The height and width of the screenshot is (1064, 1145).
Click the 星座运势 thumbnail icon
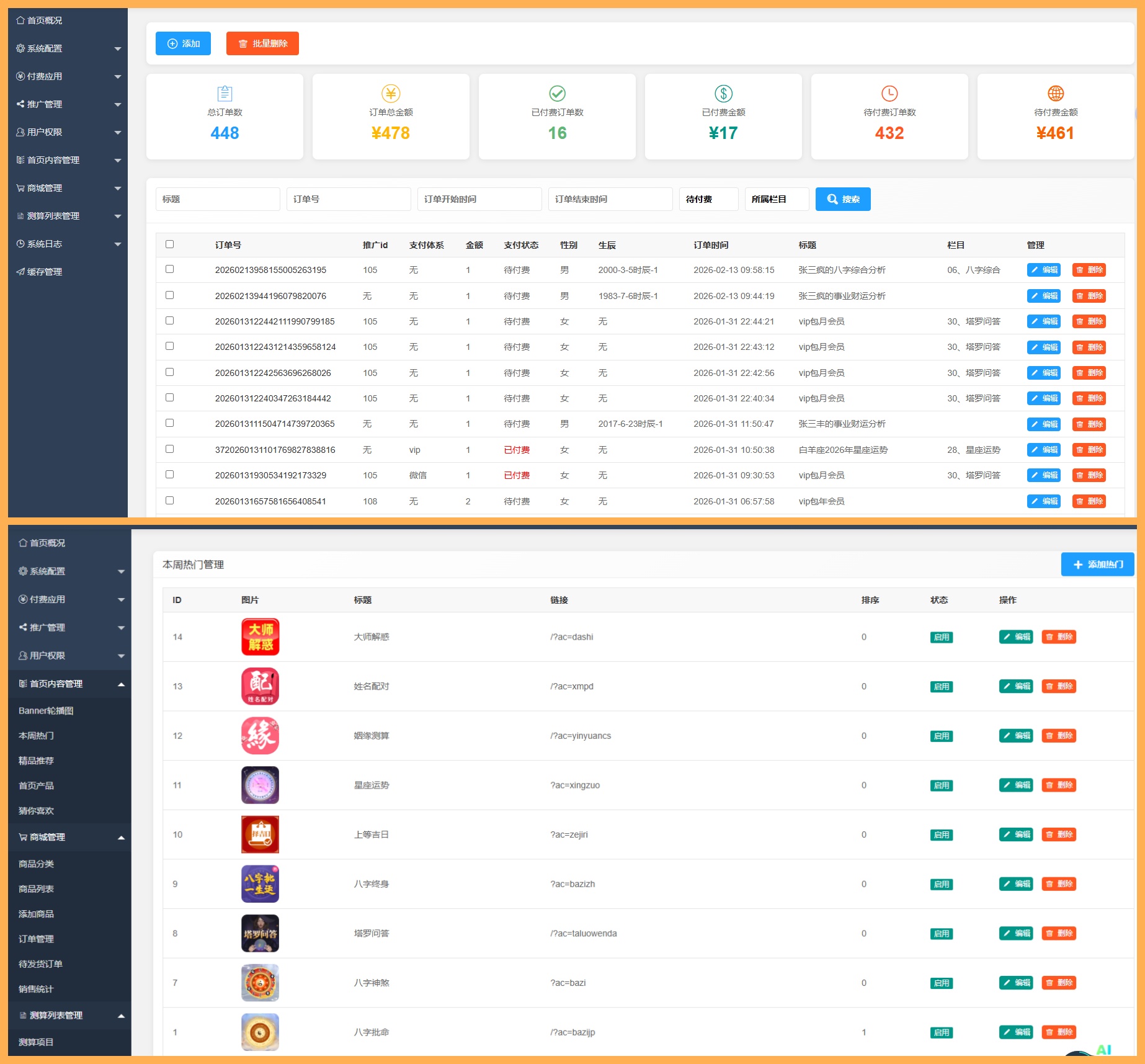click(260, 785)
